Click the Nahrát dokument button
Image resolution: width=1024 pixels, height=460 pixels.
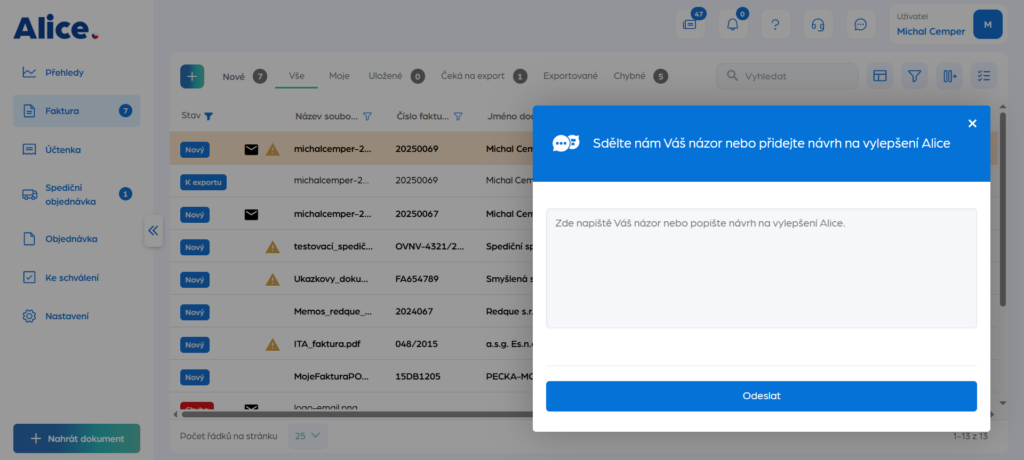[x=76, y=438]
